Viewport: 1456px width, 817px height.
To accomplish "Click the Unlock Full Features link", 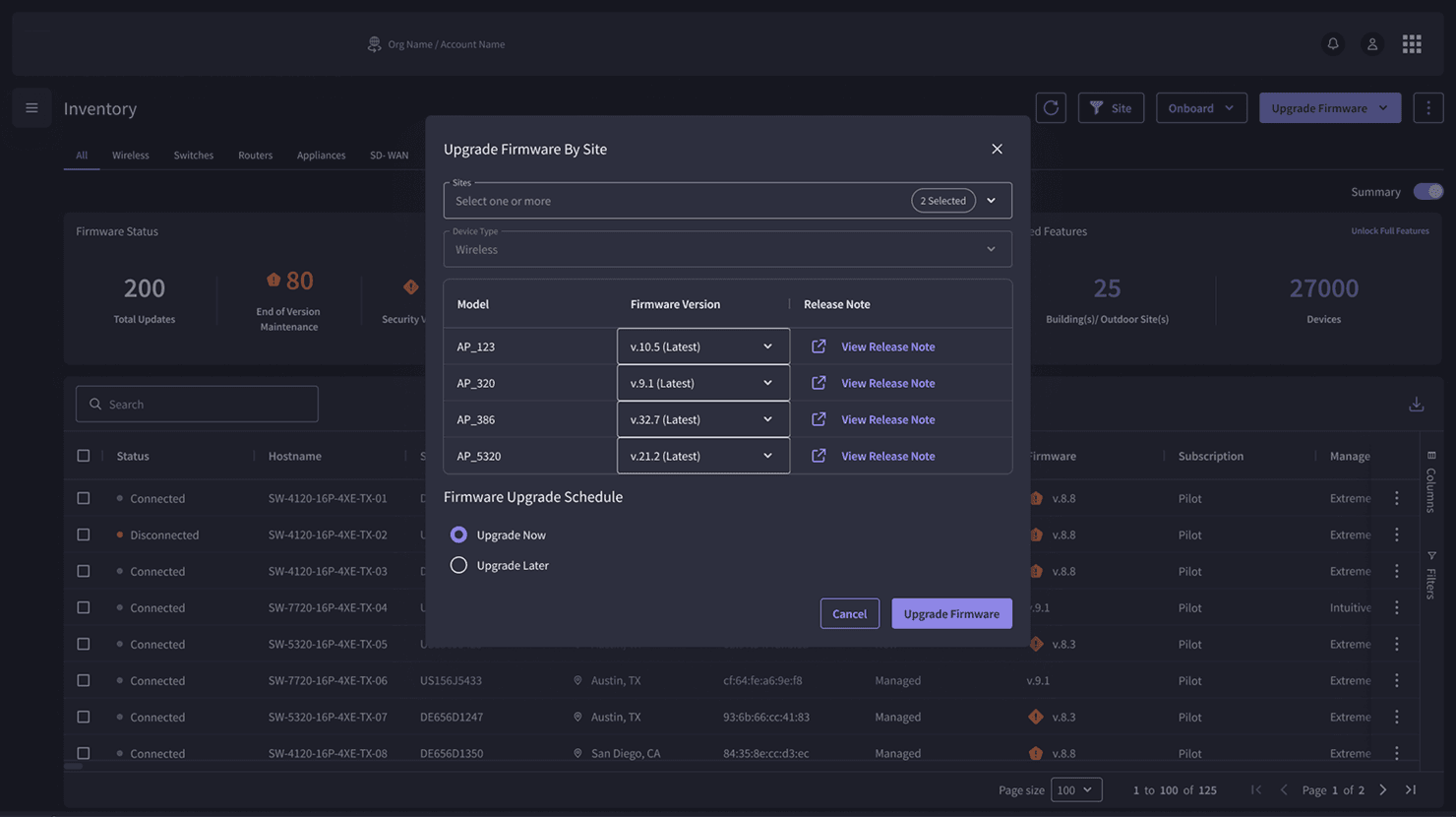I will pyautogui.click(x=1389, y=231).
